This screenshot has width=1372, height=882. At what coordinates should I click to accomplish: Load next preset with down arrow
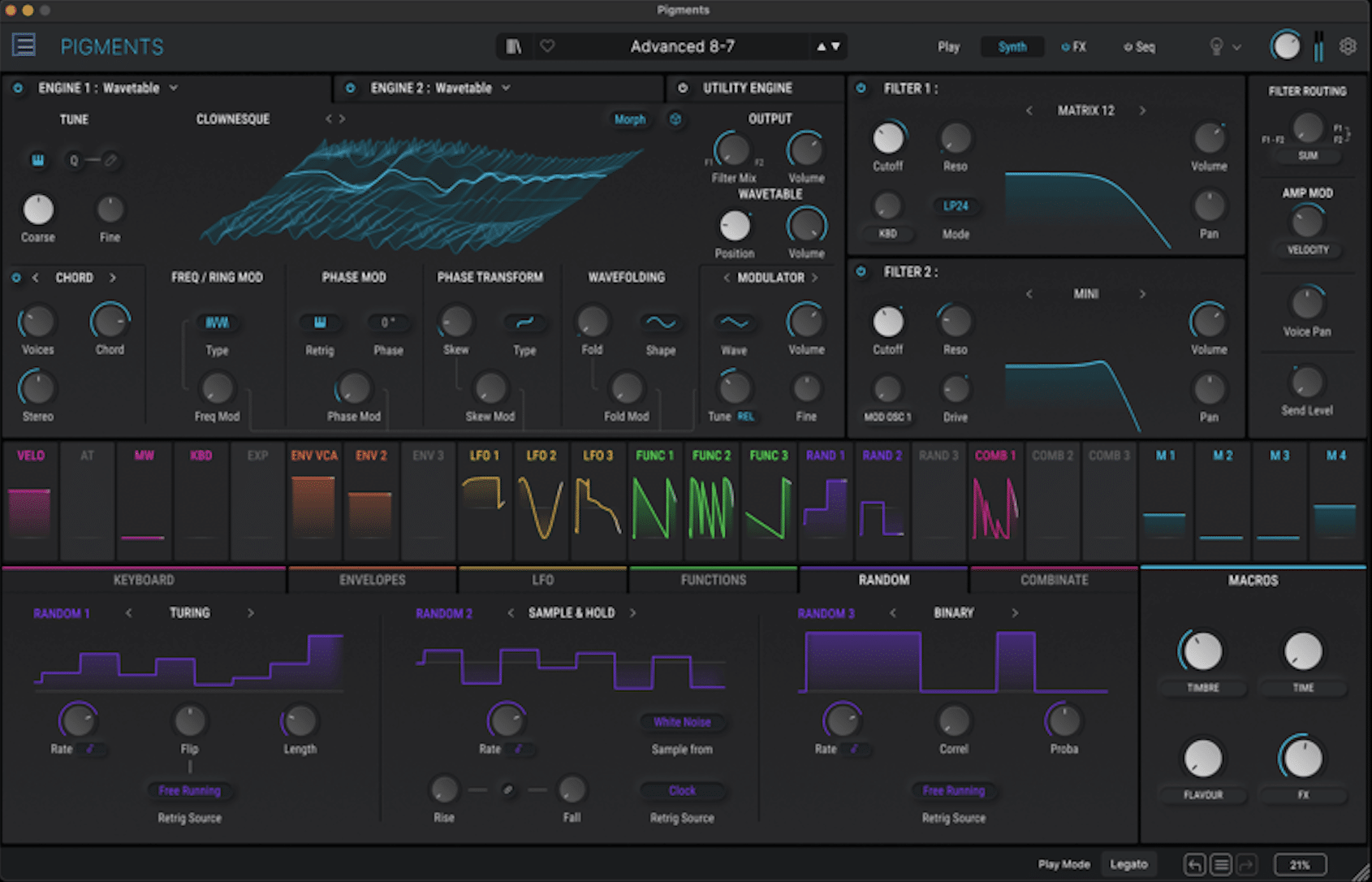click(836, 47)
